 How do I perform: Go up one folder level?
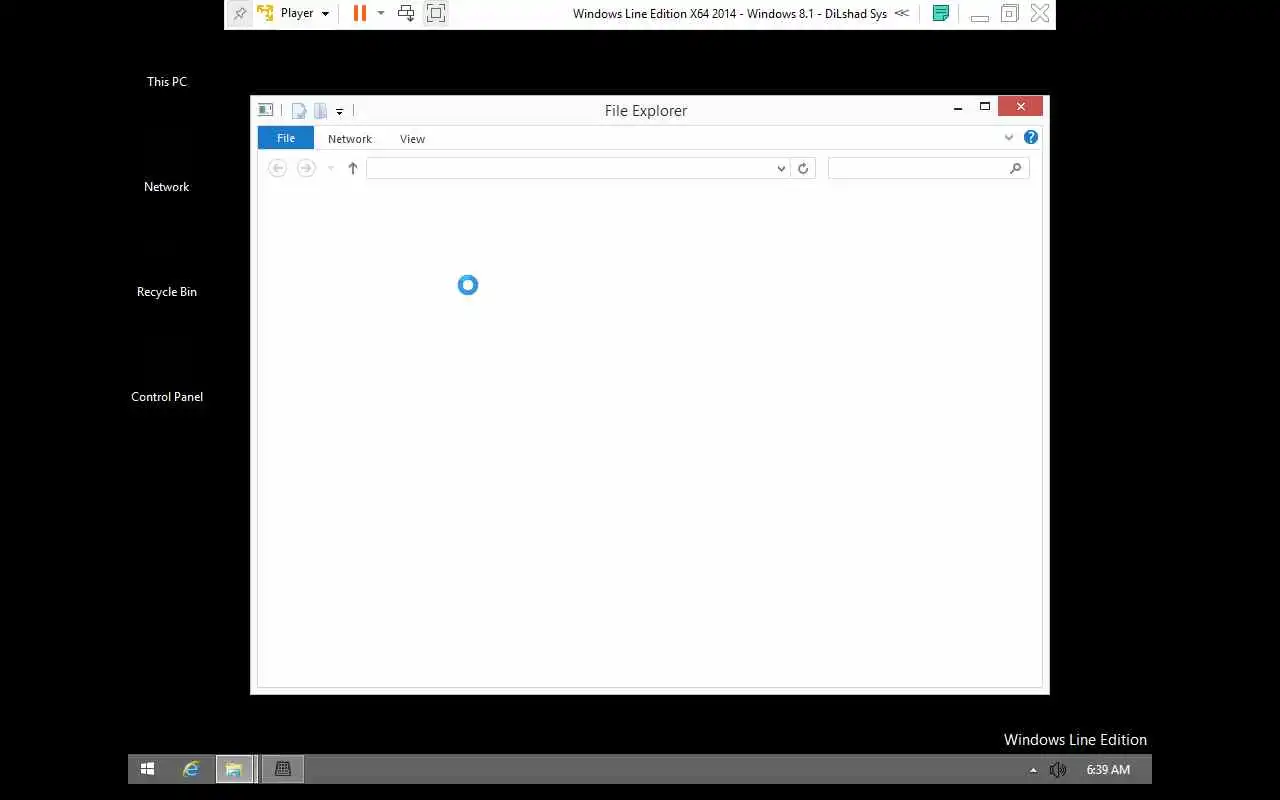[x=352, y=168]
